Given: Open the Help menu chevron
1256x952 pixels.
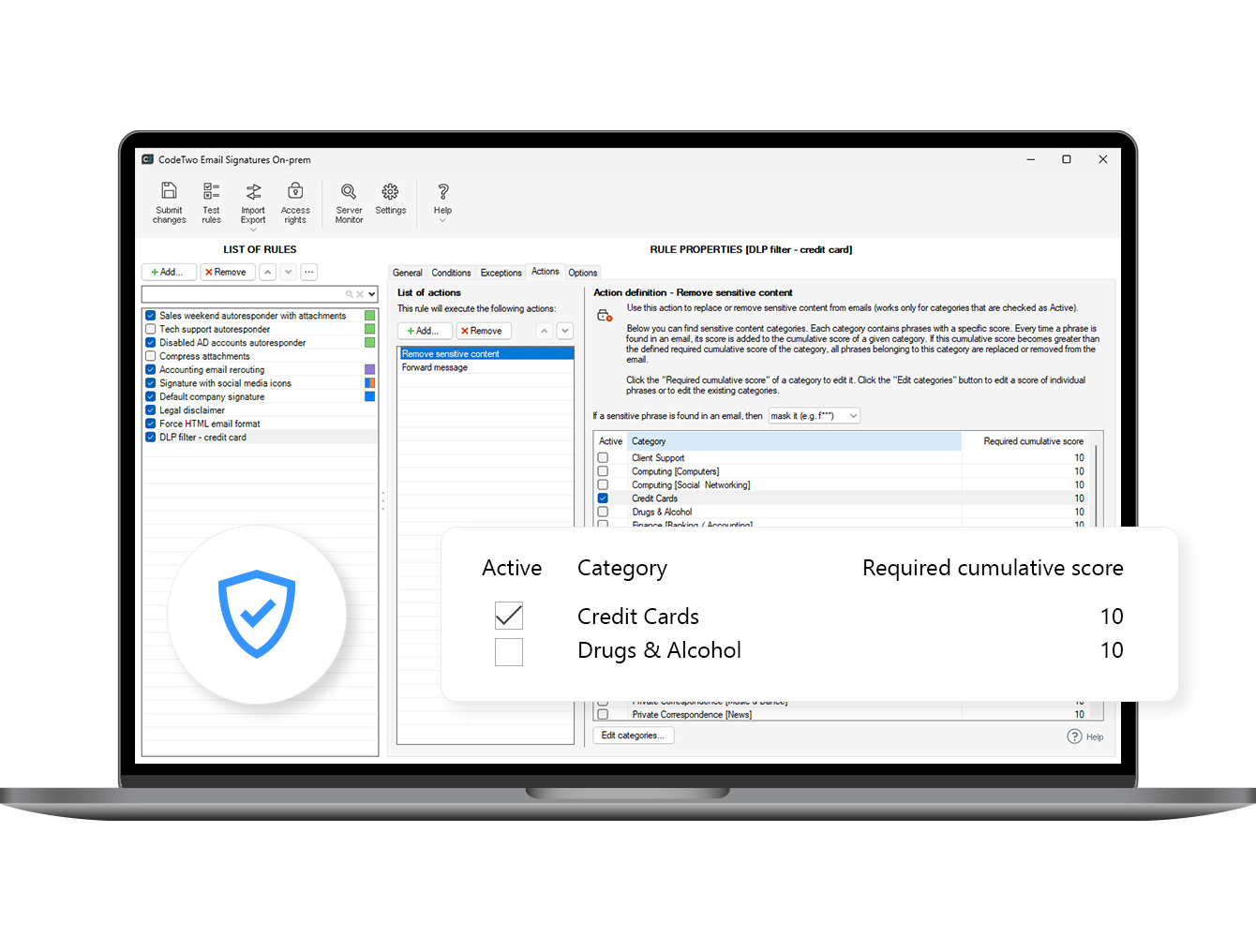Looking at the screenshot, I should click(x=441, y=219).
